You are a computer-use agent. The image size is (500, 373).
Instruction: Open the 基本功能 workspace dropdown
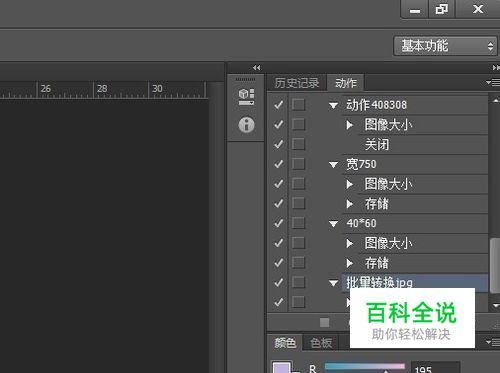[446, 46]
